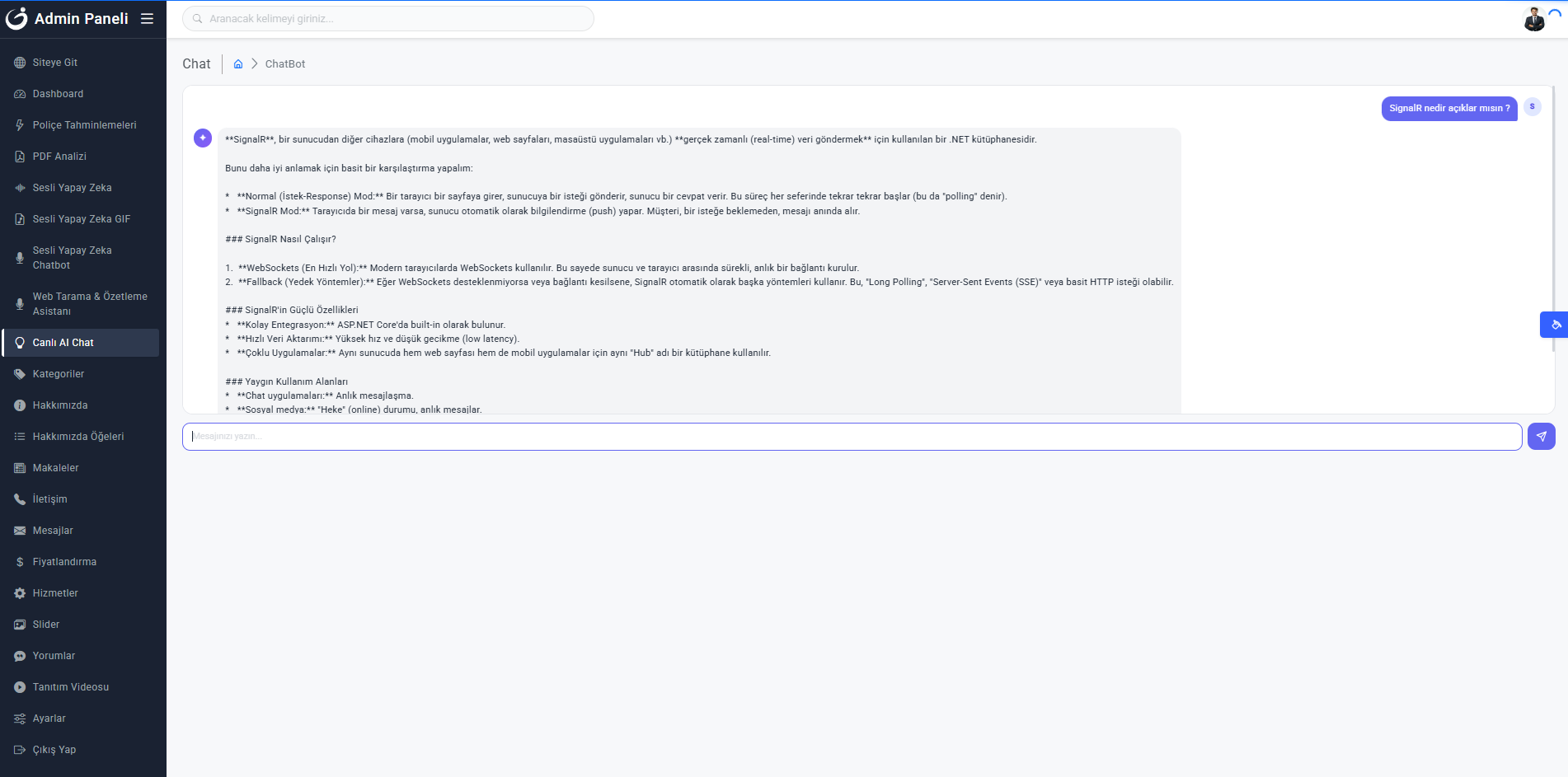Click the image icon for Slider
The height and width of the screenshot is (777, 1568).
[x=20, y=625]
